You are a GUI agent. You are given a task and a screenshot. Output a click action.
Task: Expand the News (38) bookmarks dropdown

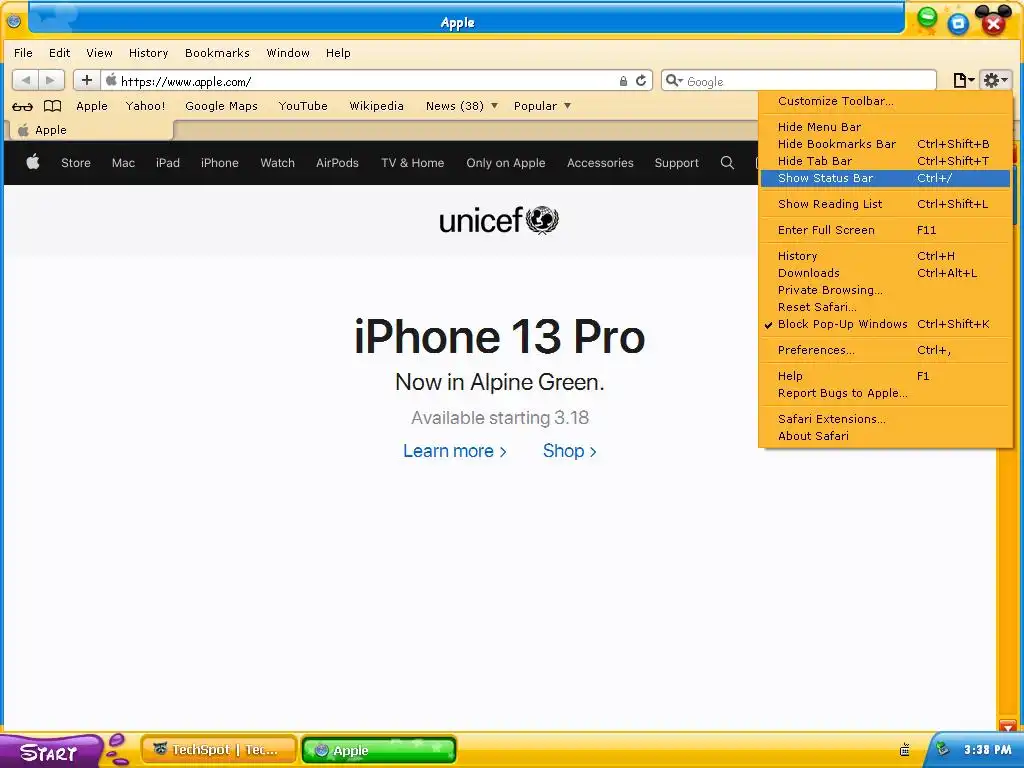point(462,106)
